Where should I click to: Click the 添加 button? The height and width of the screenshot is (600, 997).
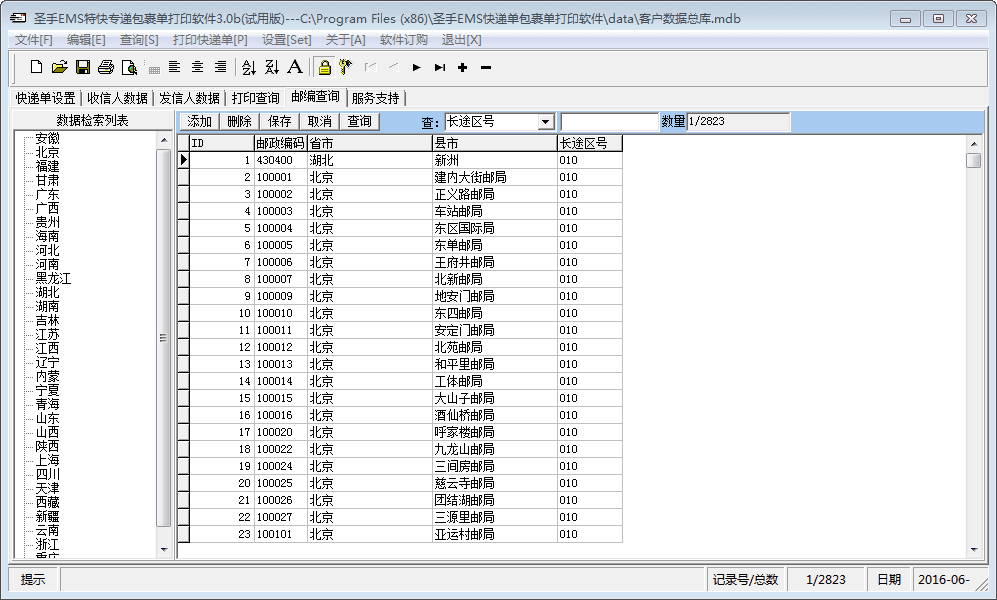tap(200, 121)
